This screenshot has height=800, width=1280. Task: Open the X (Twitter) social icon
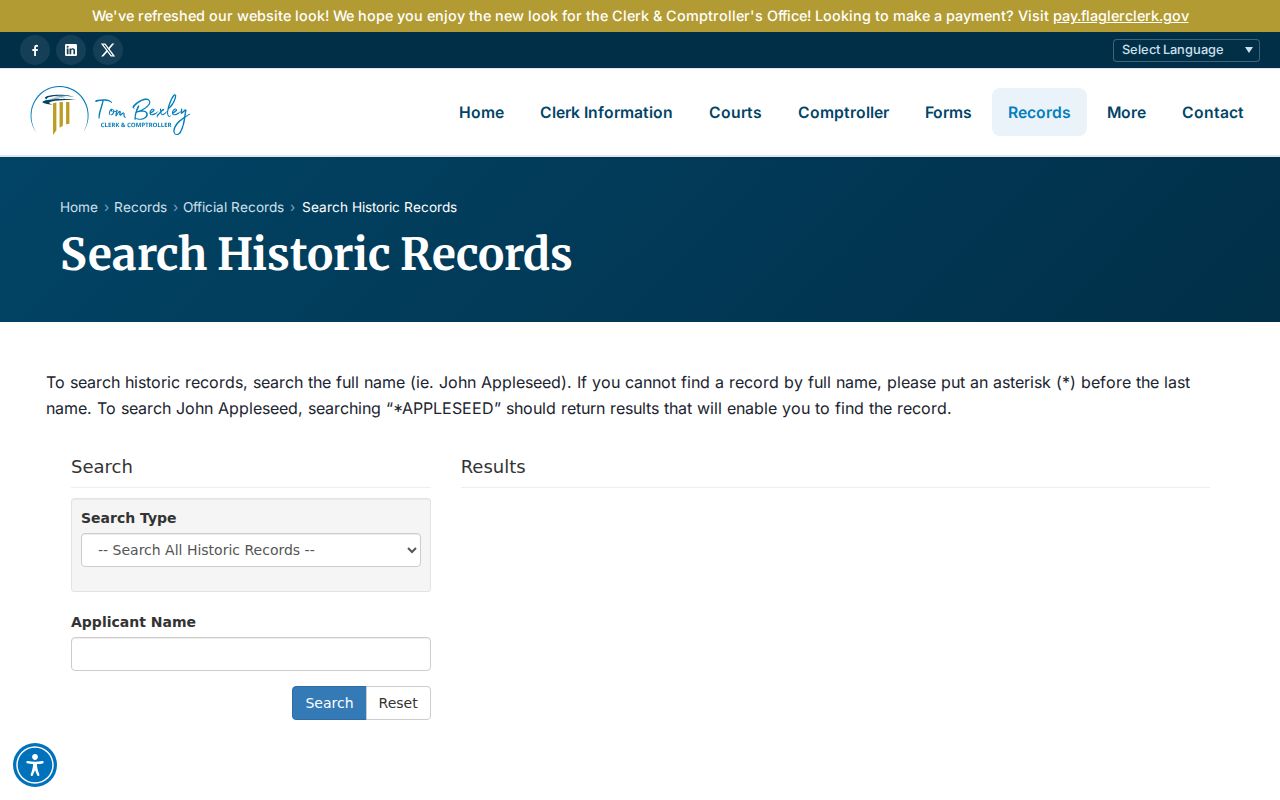(x=108, y=50)
